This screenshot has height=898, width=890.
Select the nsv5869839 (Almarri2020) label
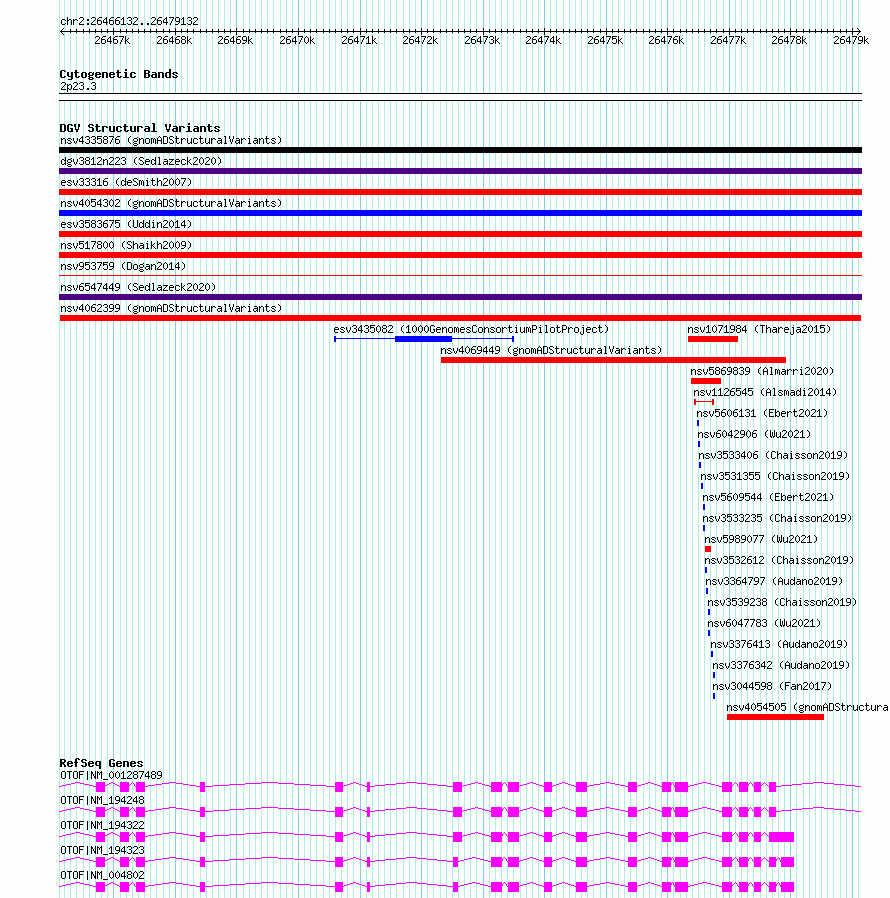[762, 371]
